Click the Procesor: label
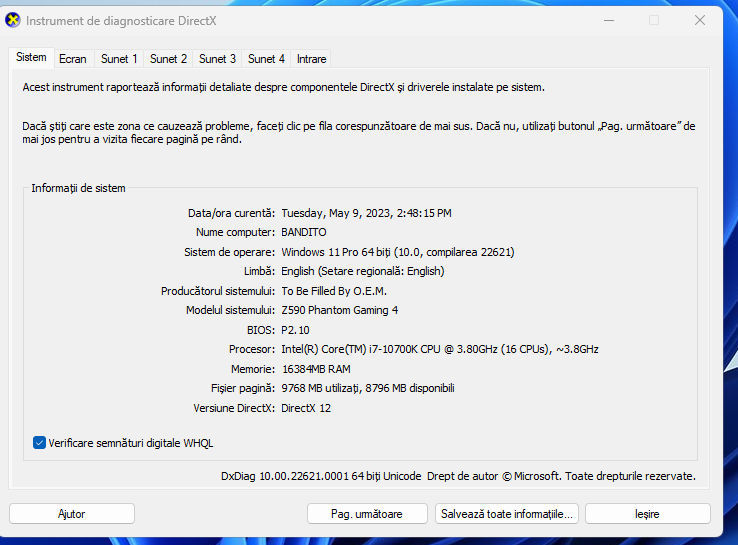 tap(252, 349)
